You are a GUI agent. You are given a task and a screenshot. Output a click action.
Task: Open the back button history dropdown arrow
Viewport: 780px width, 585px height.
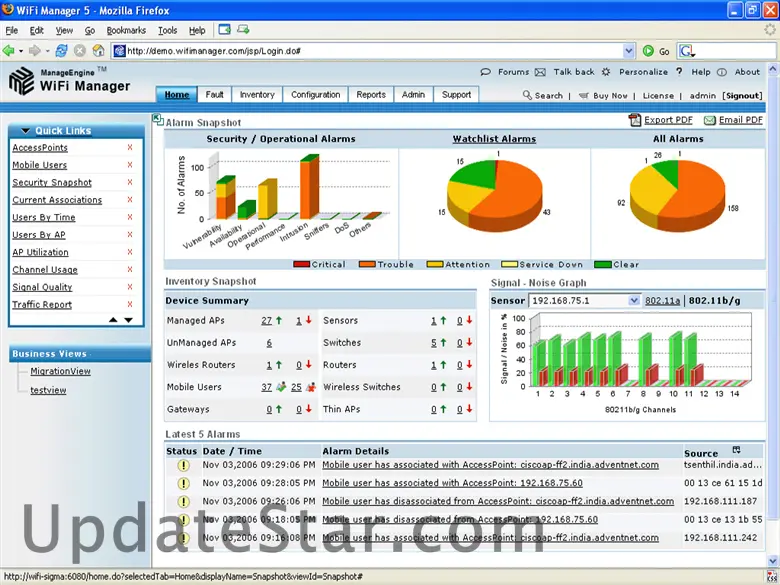pyautogui.click(x=21, y=51)
